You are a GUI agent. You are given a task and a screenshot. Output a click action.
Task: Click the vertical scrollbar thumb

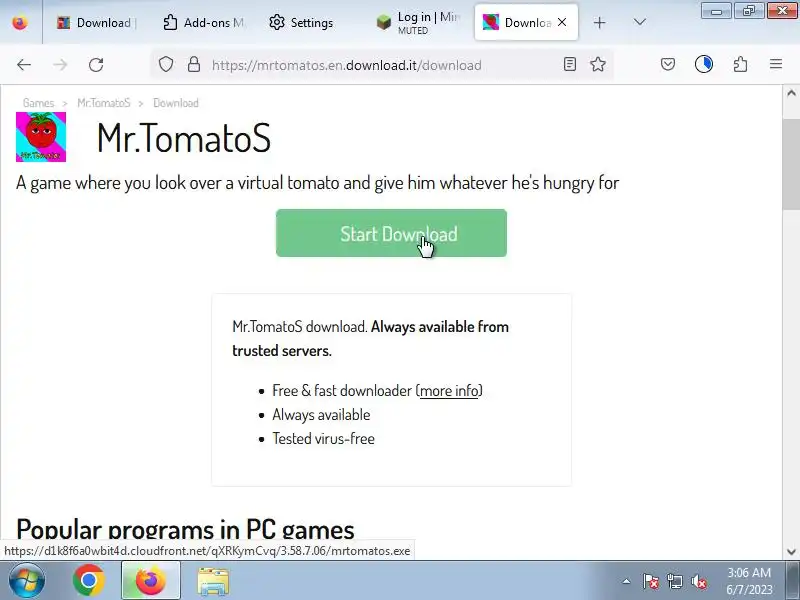791,163
